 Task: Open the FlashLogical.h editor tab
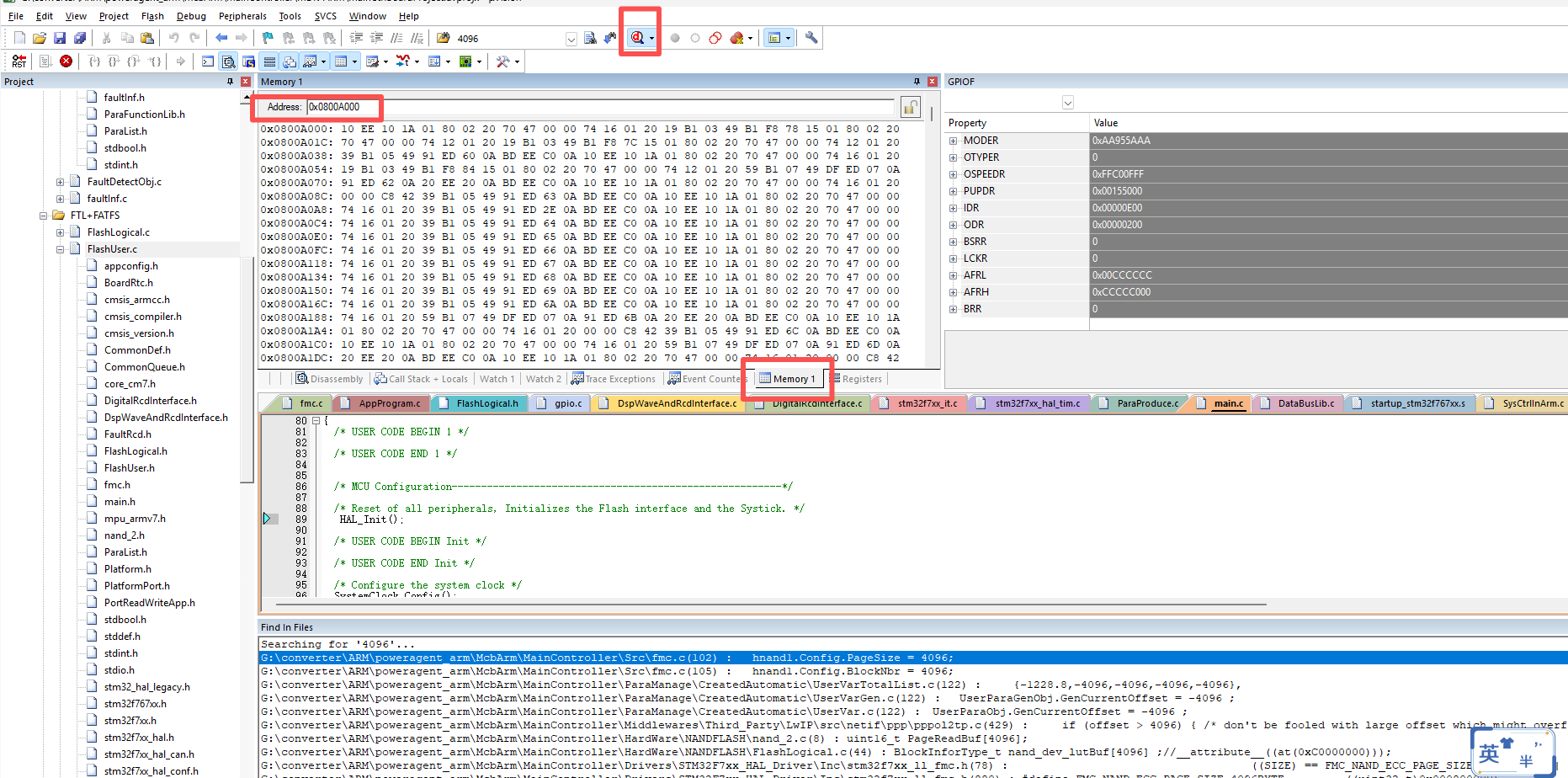coord(479,403)
